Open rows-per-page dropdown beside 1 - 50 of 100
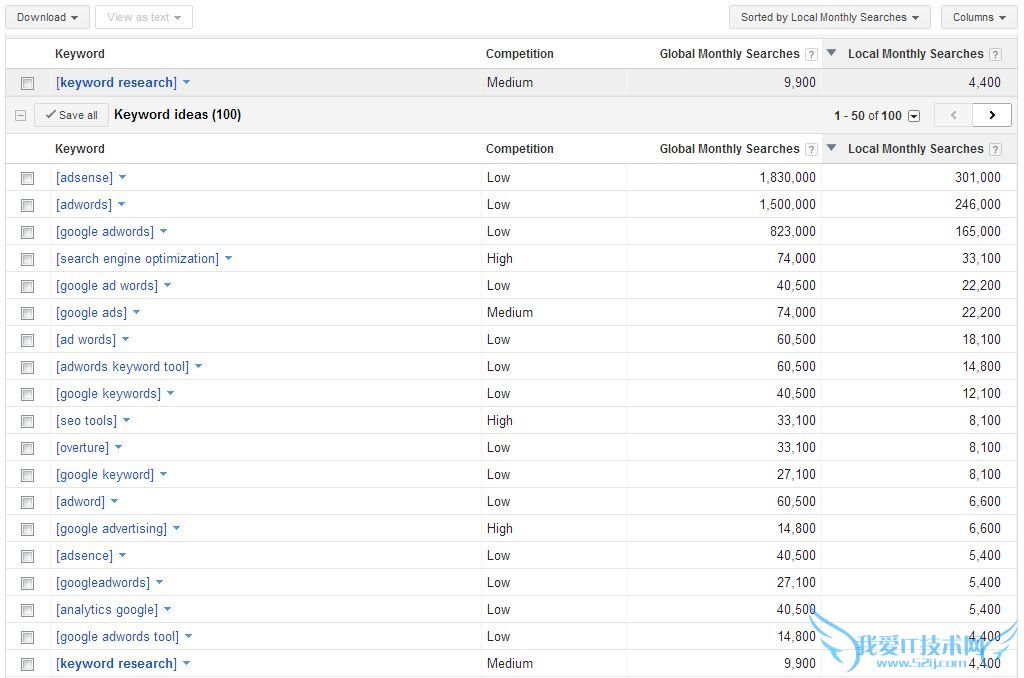 [x=914, y=116]
